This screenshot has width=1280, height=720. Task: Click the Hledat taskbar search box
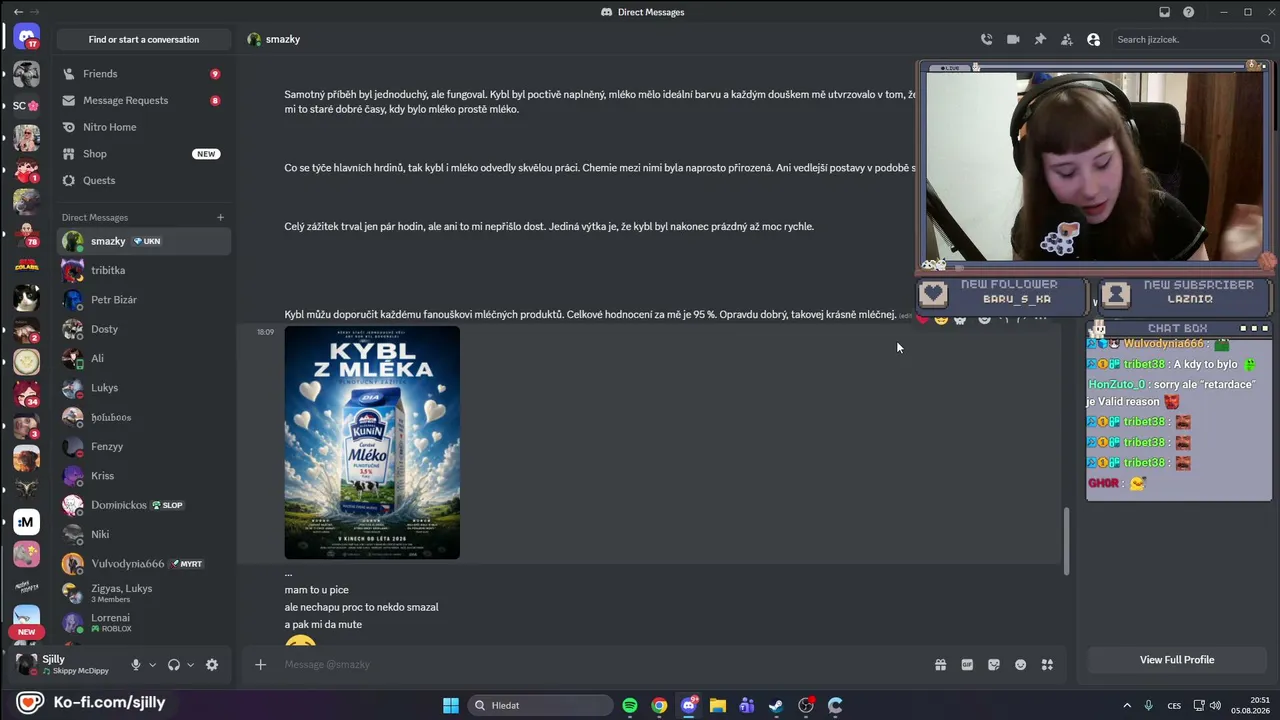click(x=540, y=705)
